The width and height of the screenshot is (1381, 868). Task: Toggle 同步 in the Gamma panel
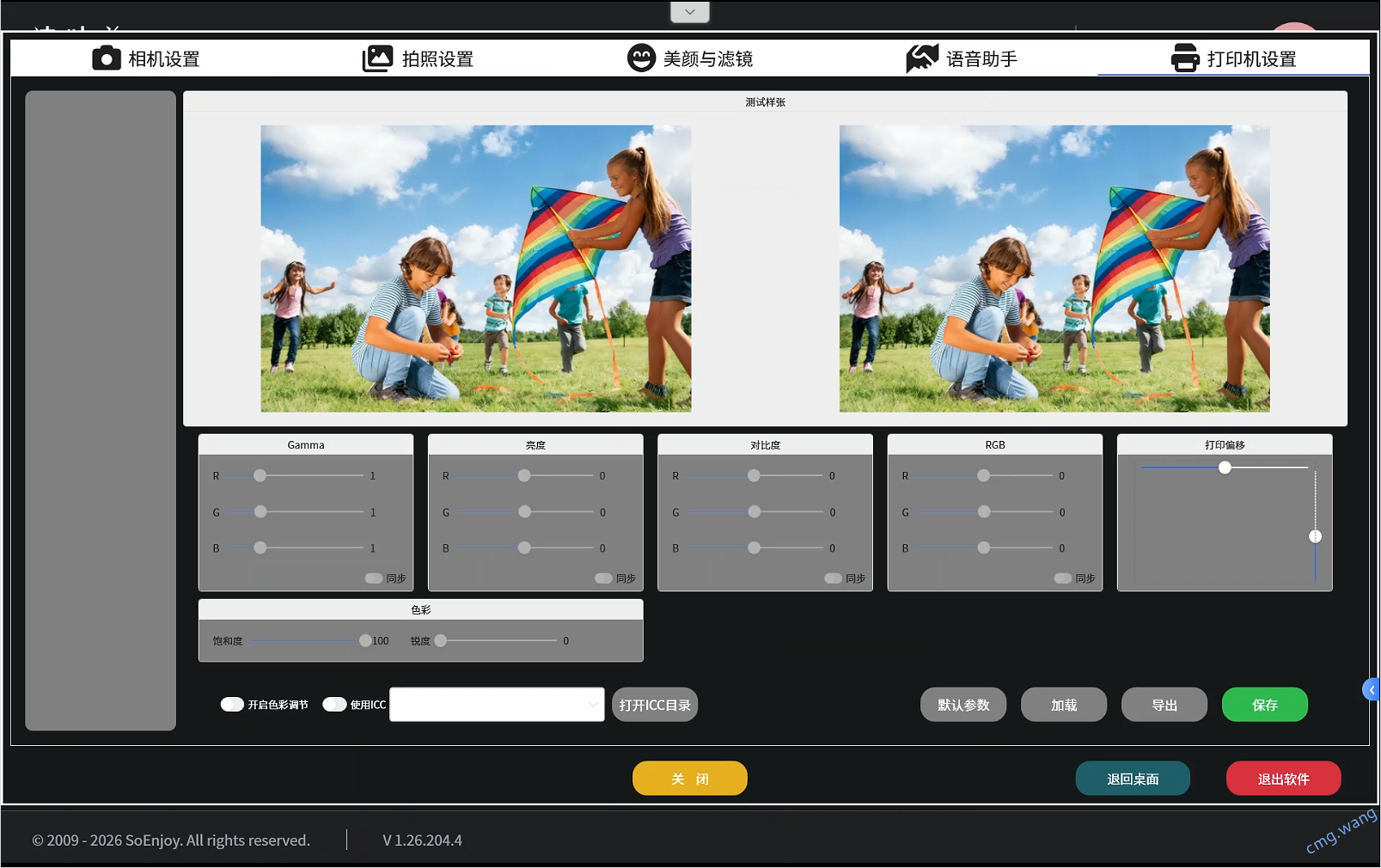[x=374, y=578]
